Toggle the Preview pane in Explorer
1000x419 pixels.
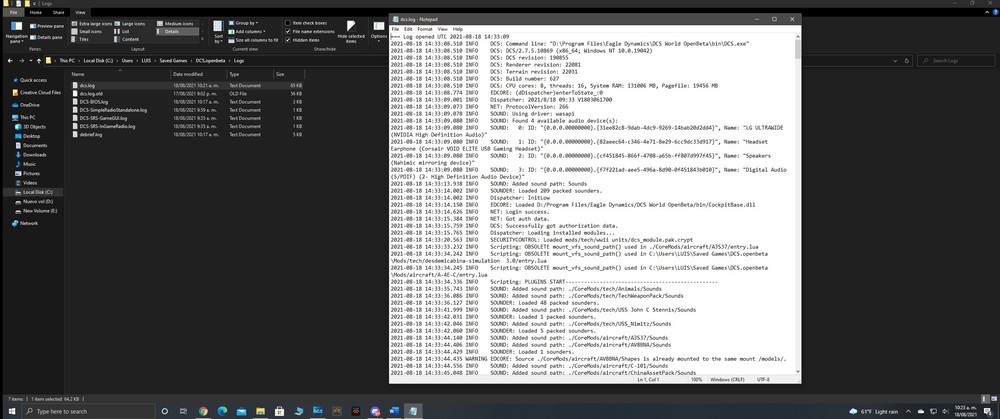(x=47, y=26)
